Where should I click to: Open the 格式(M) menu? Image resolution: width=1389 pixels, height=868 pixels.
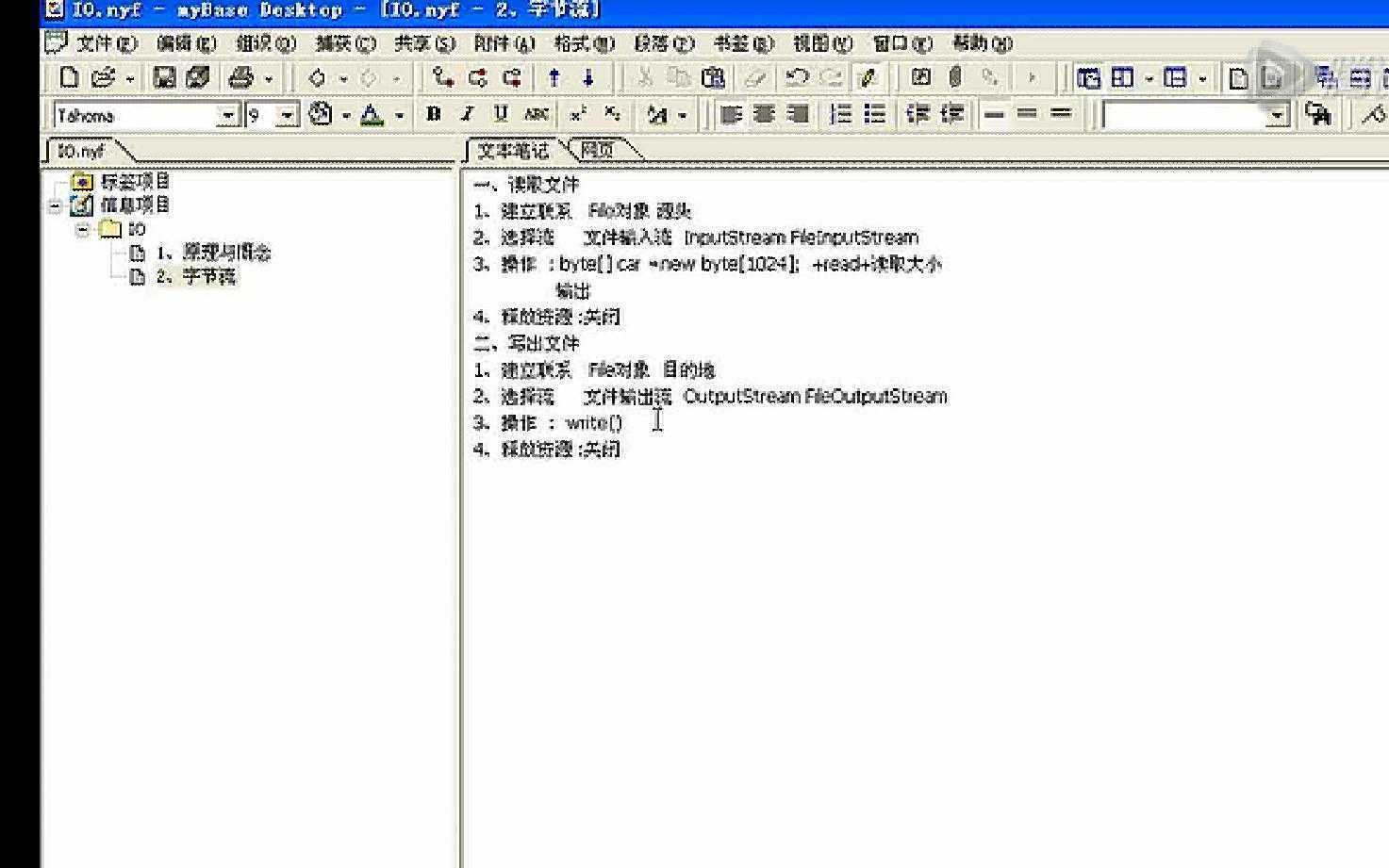click(584, 42)
